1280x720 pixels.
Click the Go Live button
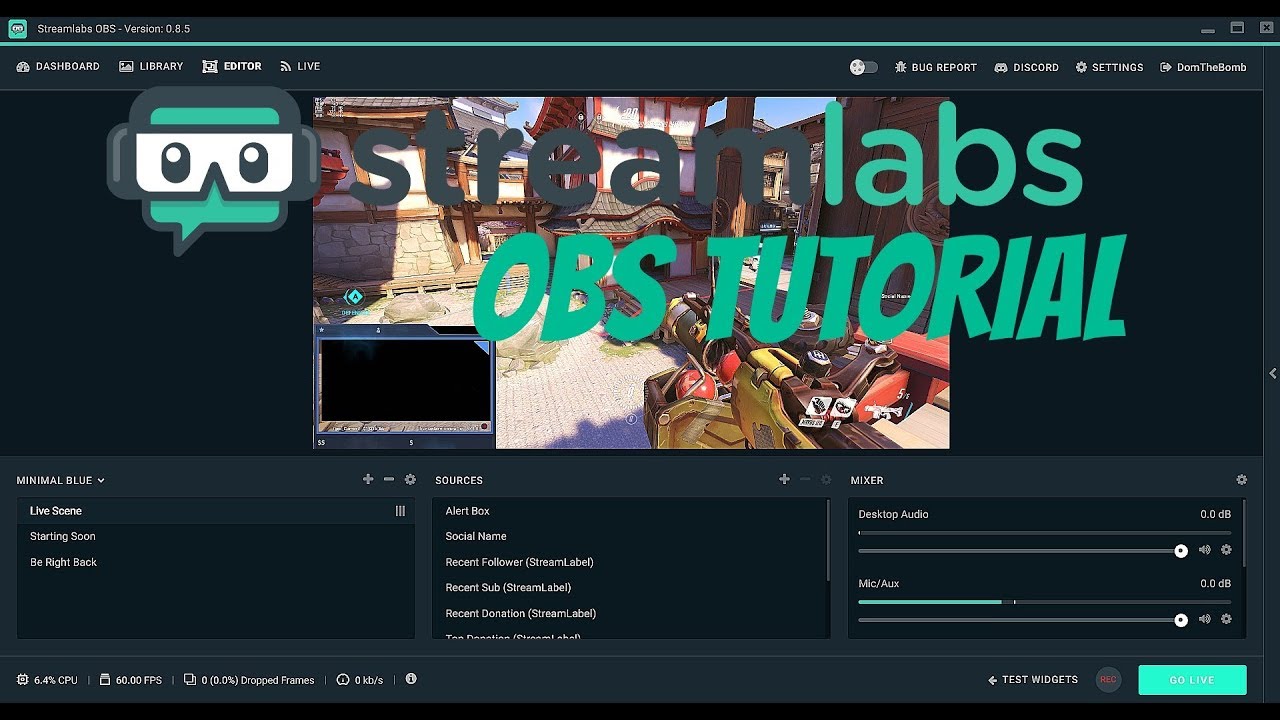1192,680
